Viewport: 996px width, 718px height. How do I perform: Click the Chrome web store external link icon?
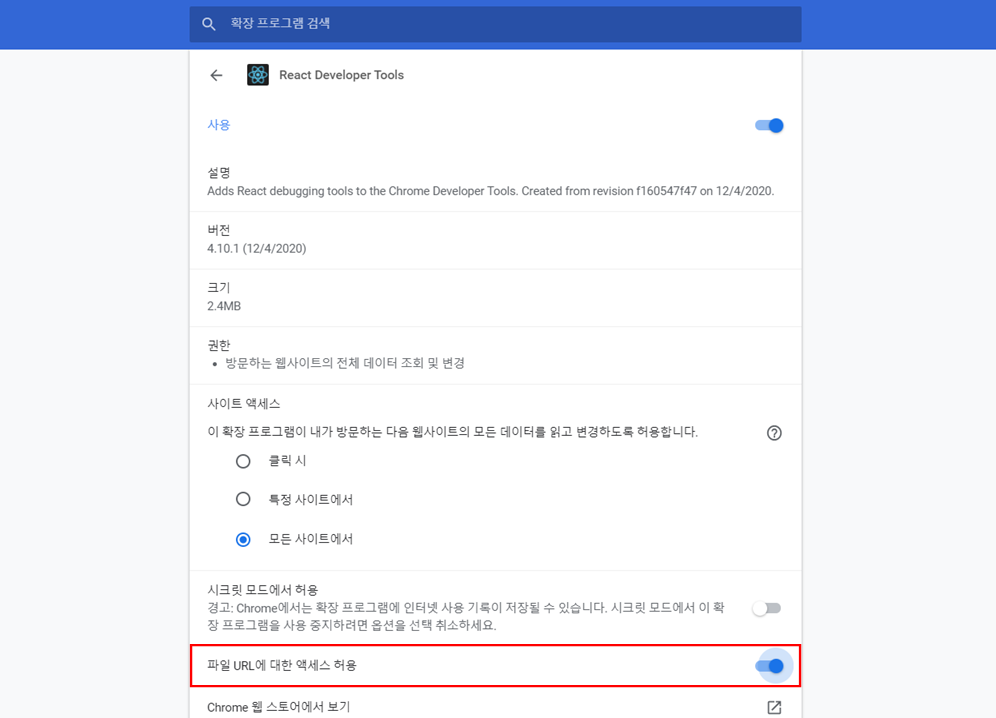point(774,707)
